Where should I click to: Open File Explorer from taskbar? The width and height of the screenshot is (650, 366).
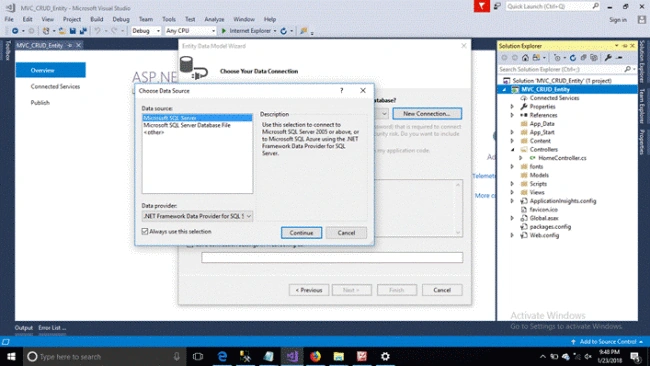(x=339, y=356)
